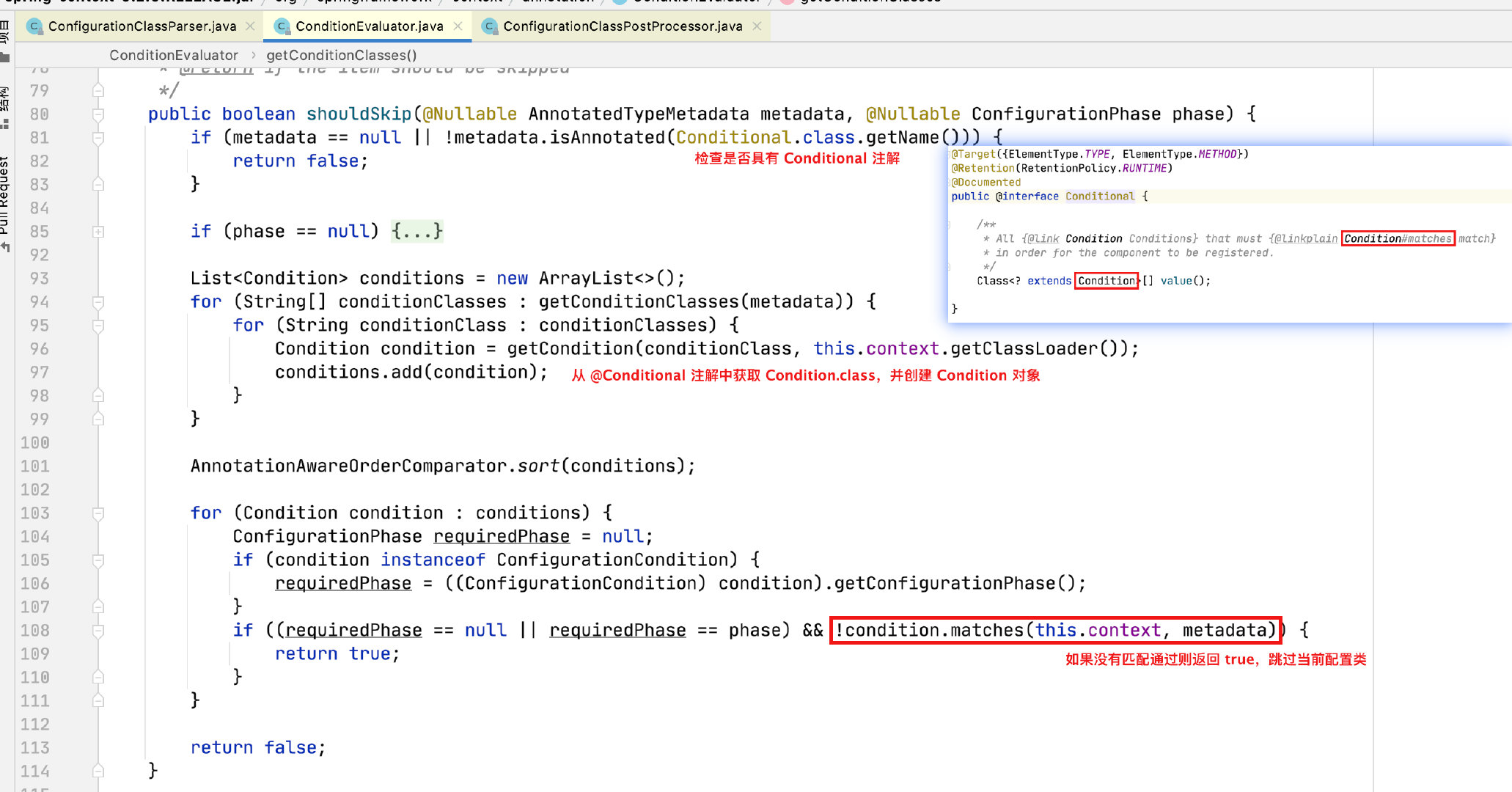Screen dimensions: 1512x792
Task: Click ArrayList constructor on line 93
Action: tap(606, 278)
